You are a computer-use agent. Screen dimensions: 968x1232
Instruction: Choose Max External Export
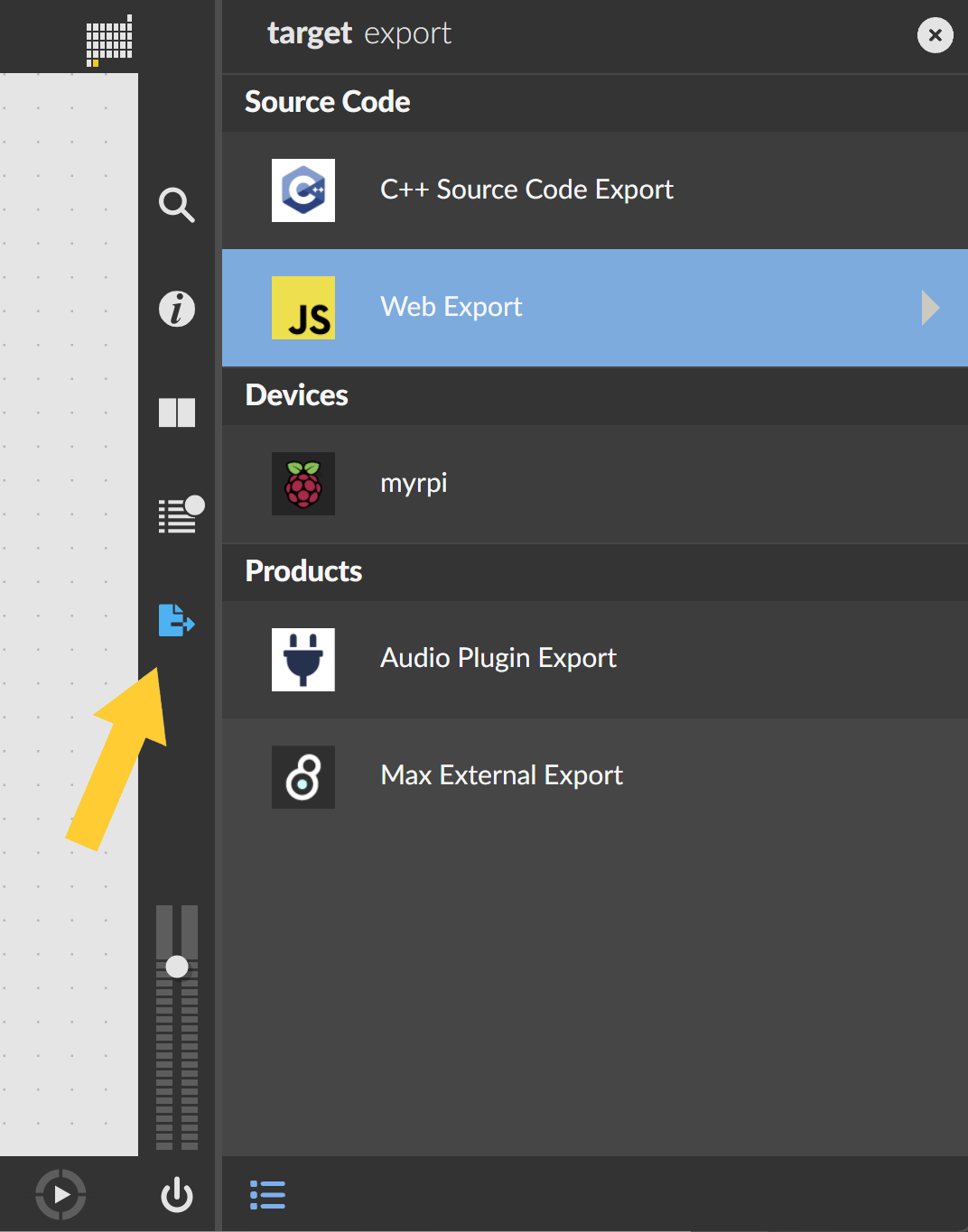pos(501,776)
